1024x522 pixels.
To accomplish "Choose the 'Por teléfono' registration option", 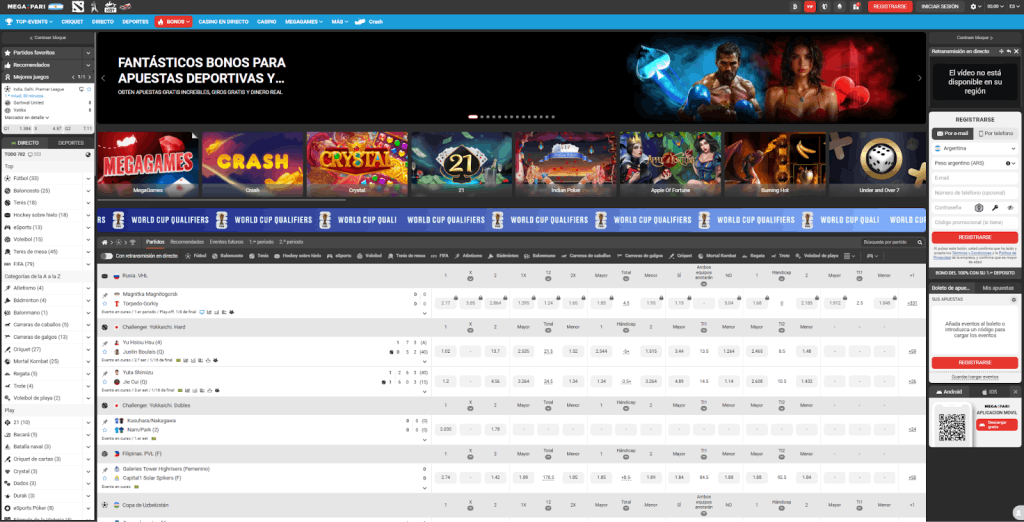I will click(997, 133).
